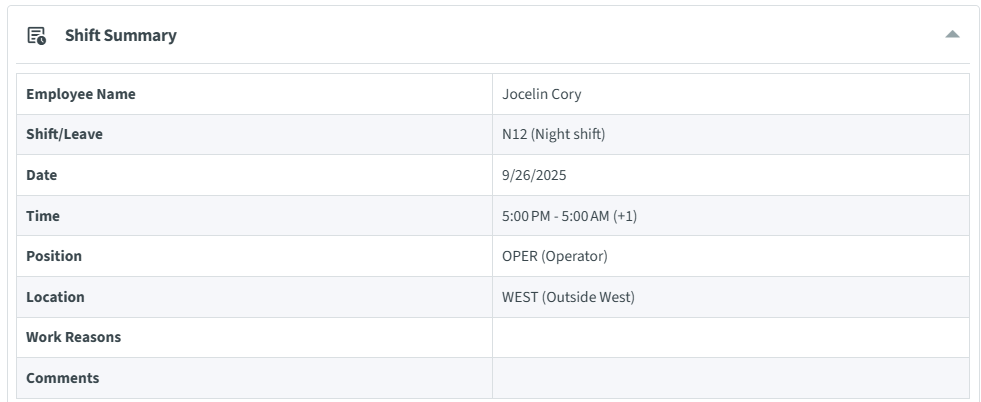Click the Comments row label

tap(62, 378)
